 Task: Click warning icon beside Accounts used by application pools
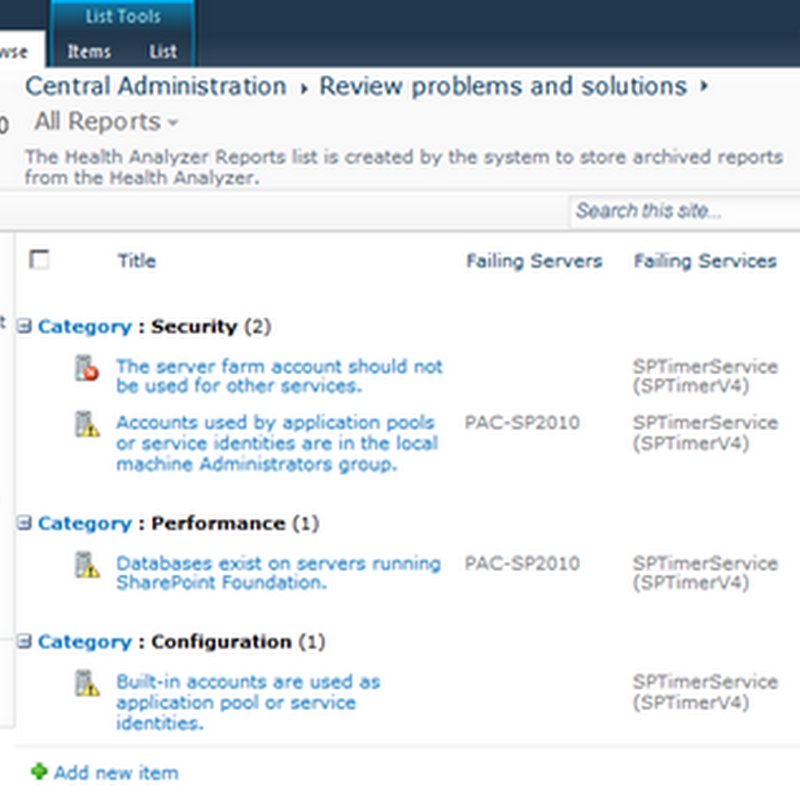pyautogui.click(x=88, y=424)
